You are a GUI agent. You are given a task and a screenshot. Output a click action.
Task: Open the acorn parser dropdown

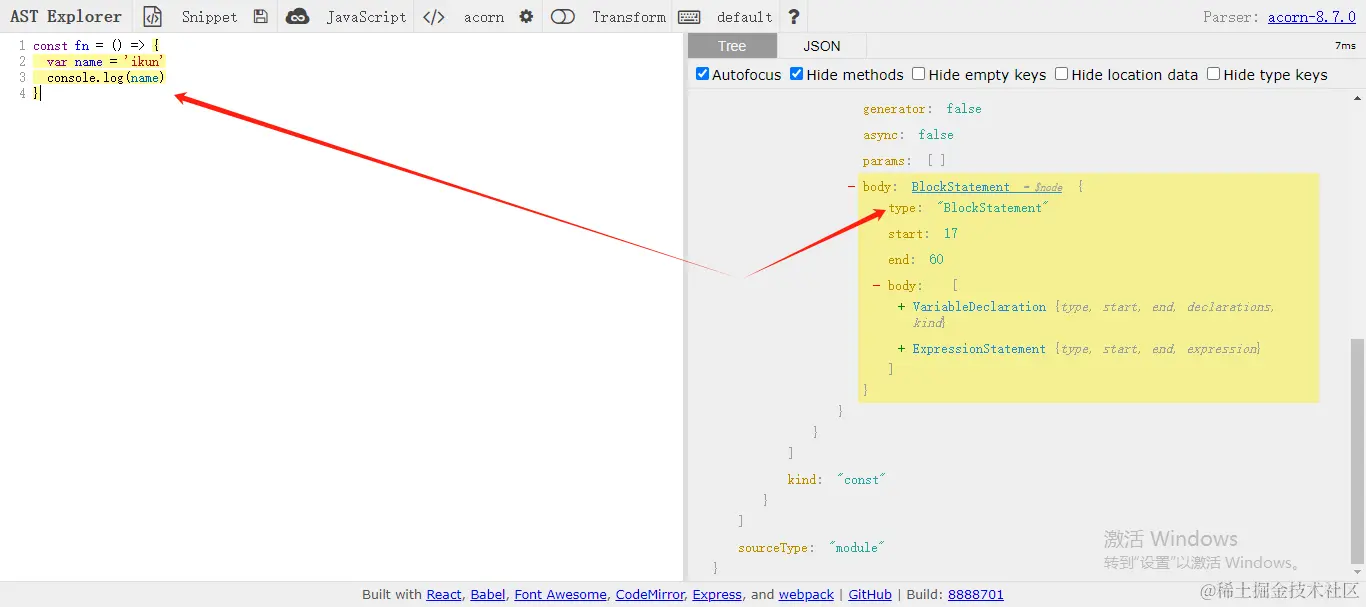(x=484, y=17)
